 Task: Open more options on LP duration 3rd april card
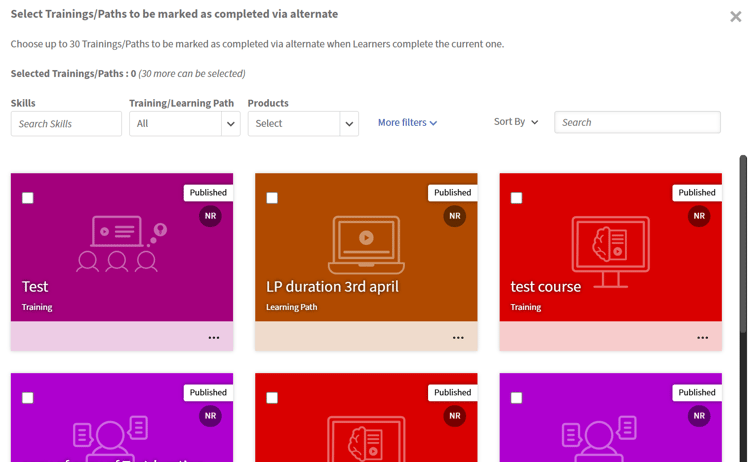pyautogui.click(x=458, y=338)
